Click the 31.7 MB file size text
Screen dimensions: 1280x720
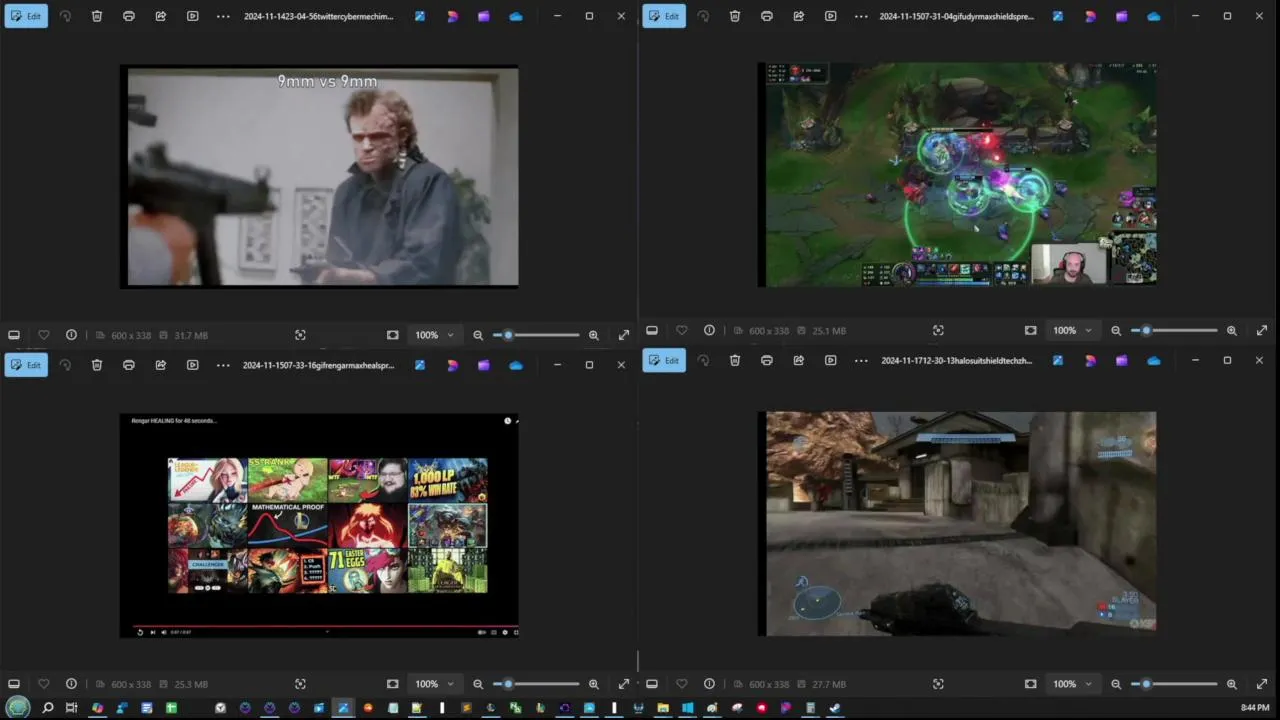(191, 335)
